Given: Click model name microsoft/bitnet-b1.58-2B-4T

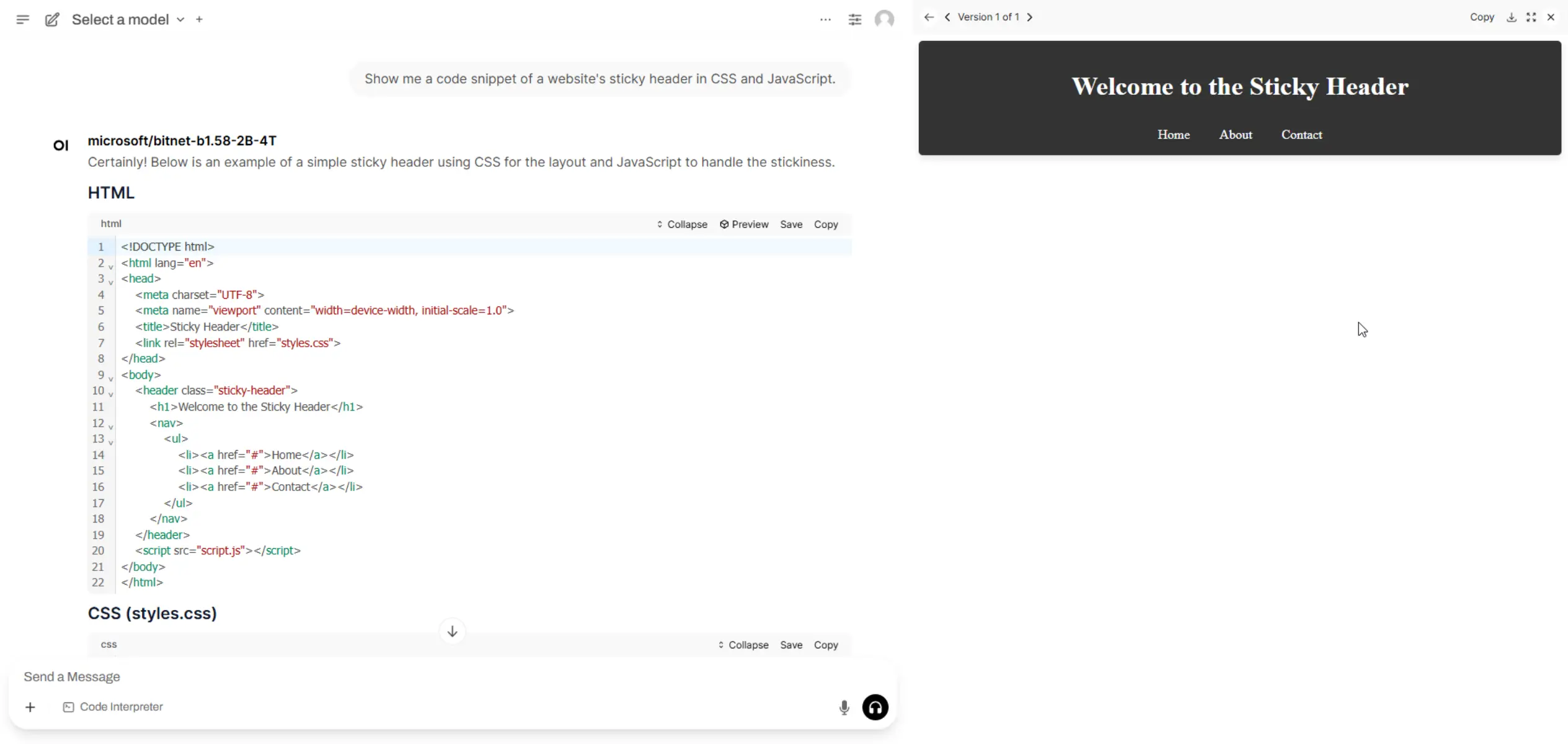Looking at the screenshot, I should pos(182,141).
